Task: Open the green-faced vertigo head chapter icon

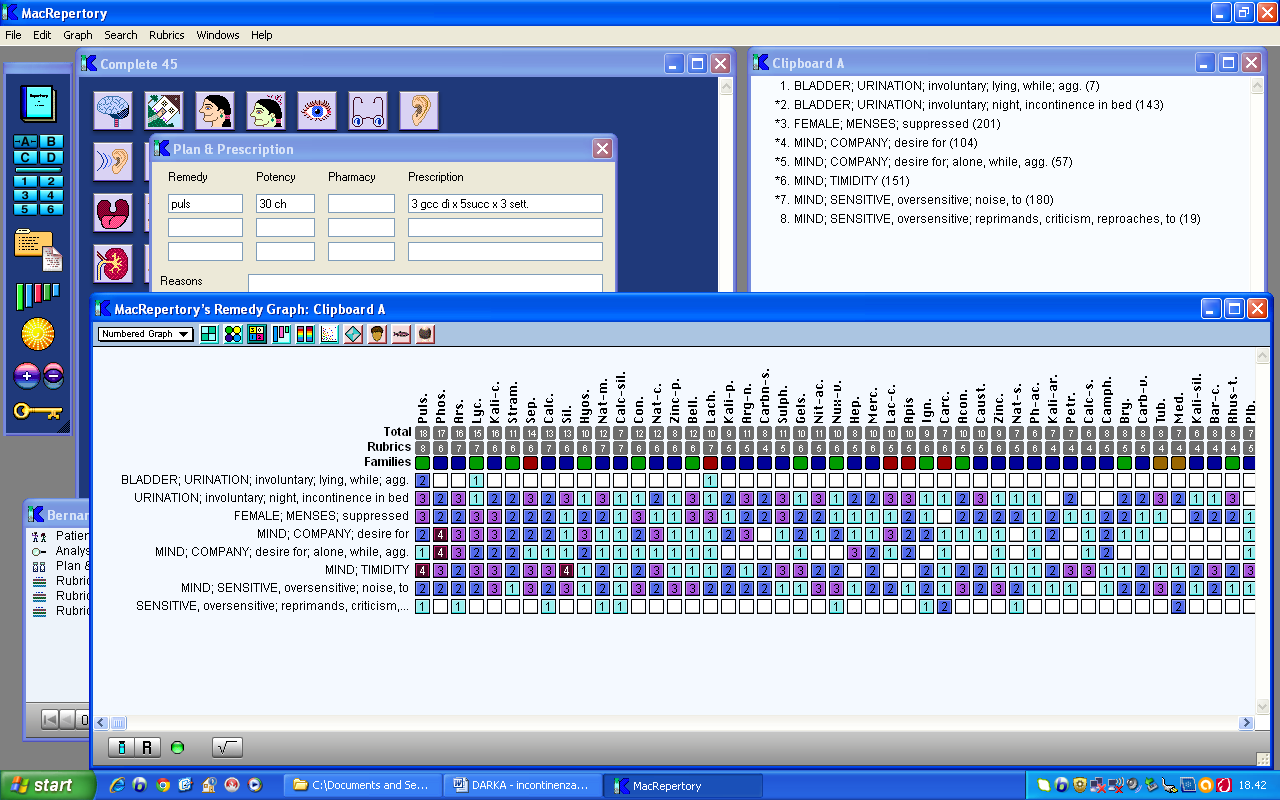Action: (266, 110)
